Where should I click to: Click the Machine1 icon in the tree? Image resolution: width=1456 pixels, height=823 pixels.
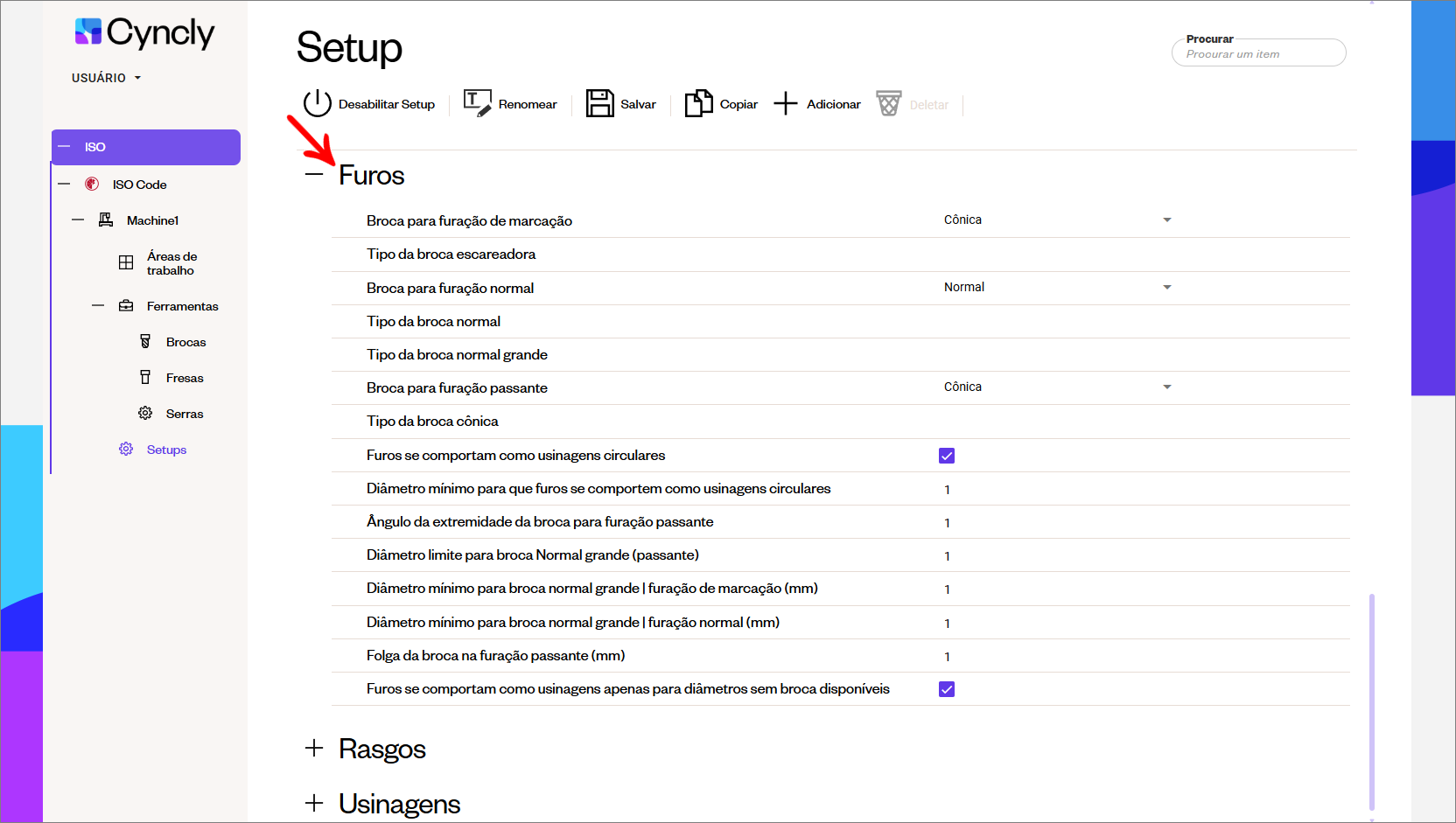pyautogui.click(x=106, y=220)
